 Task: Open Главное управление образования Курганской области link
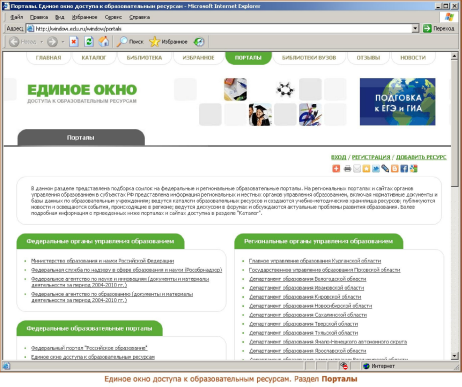click(315, 261)
